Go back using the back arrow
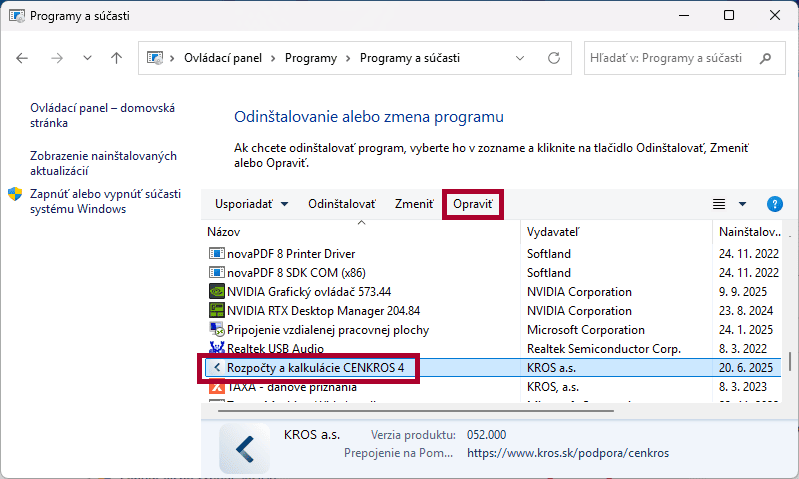The width and height of the screenshot is (799, 479). tap(23, 58)
